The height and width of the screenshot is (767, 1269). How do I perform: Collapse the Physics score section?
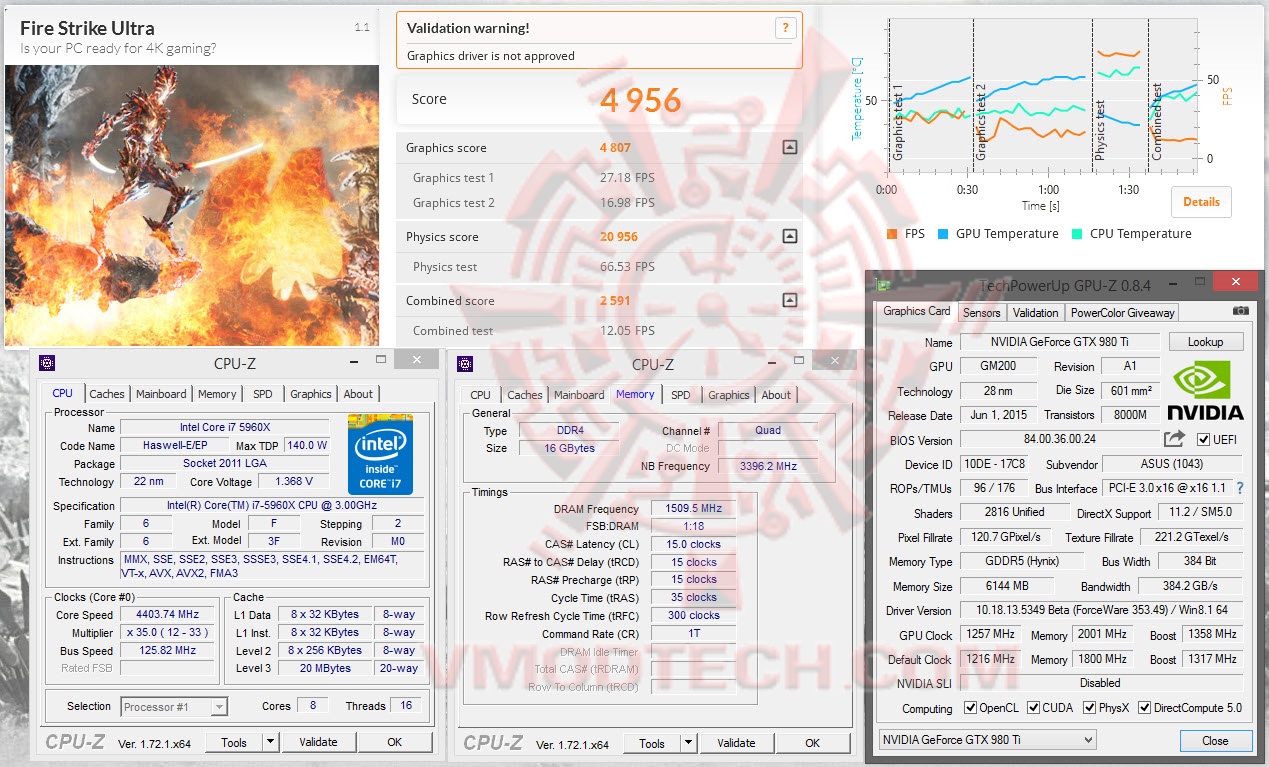[790, 237]
